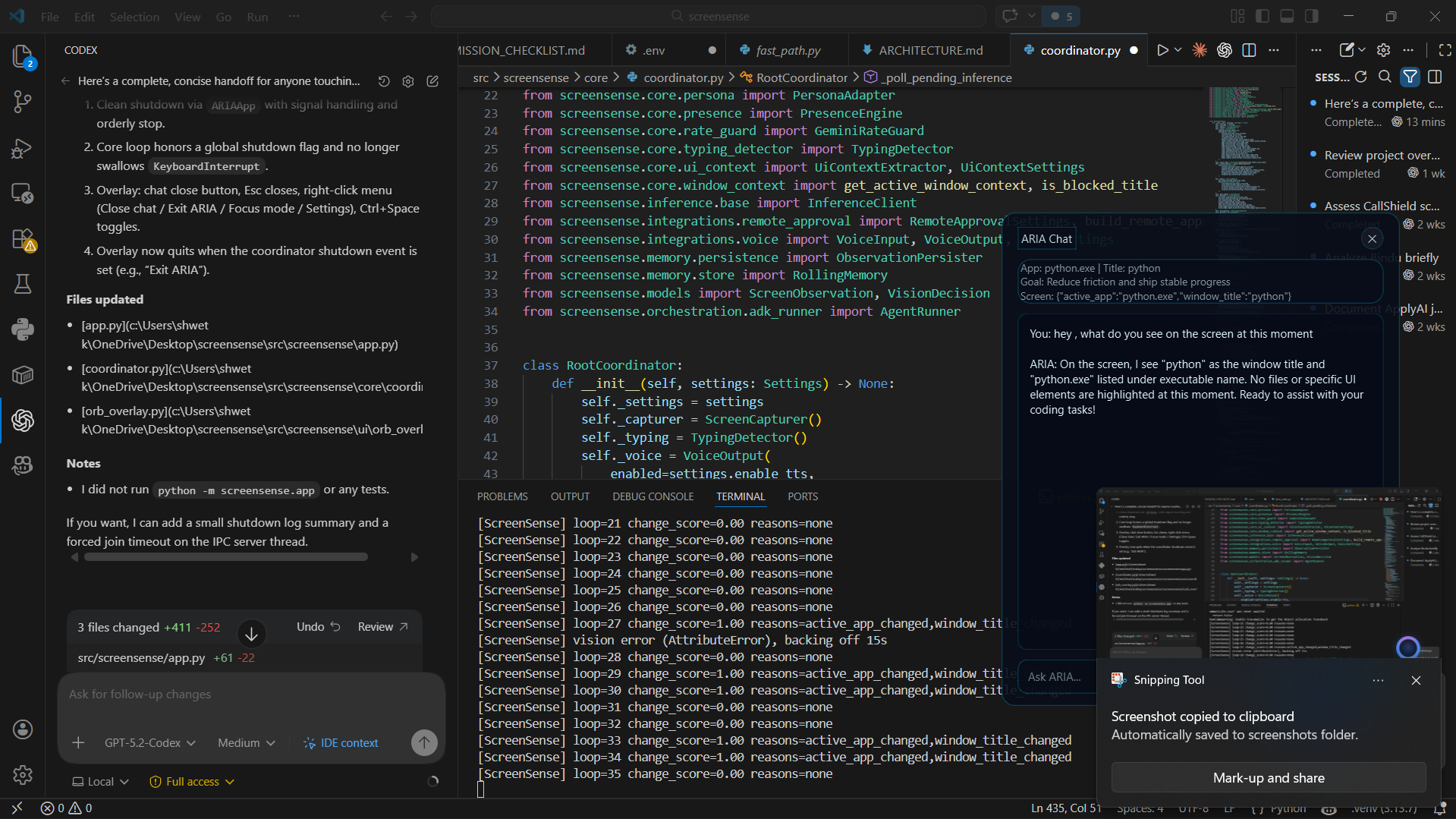Viewport: 1456px width, 819px height.
Task: Switch to the DEBUG CONSOLE tab
Action: tap(653, 496)
